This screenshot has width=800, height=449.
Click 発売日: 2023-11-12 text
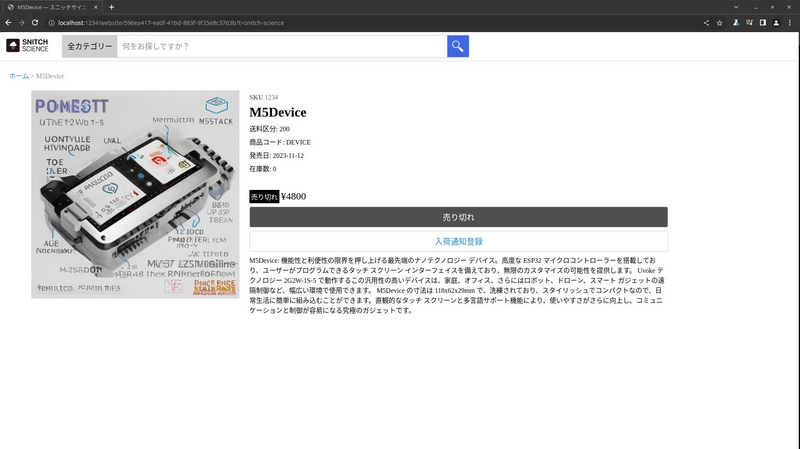coord(277,156)
